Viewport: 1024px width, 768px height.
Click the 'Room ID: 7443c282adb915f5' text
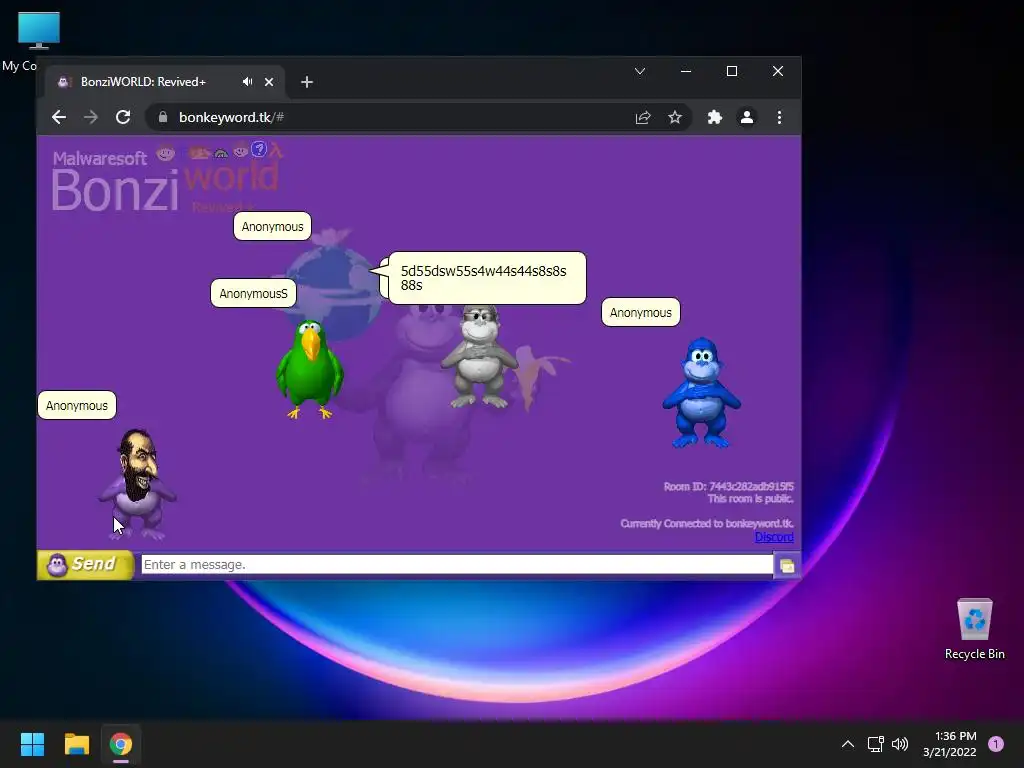click(x=729, y=486)
